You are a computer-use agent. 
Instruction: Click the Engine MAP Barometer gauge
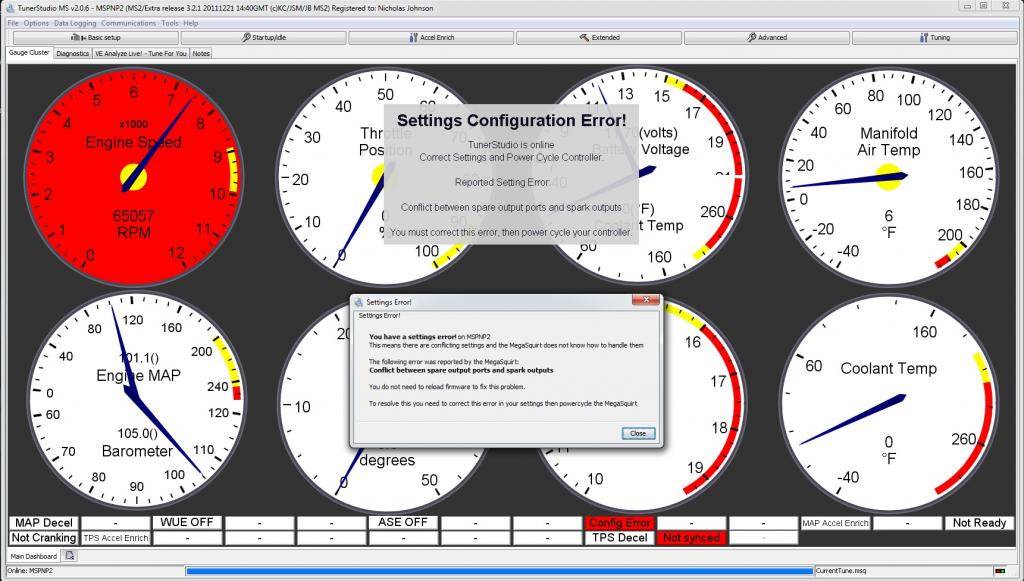136,401
